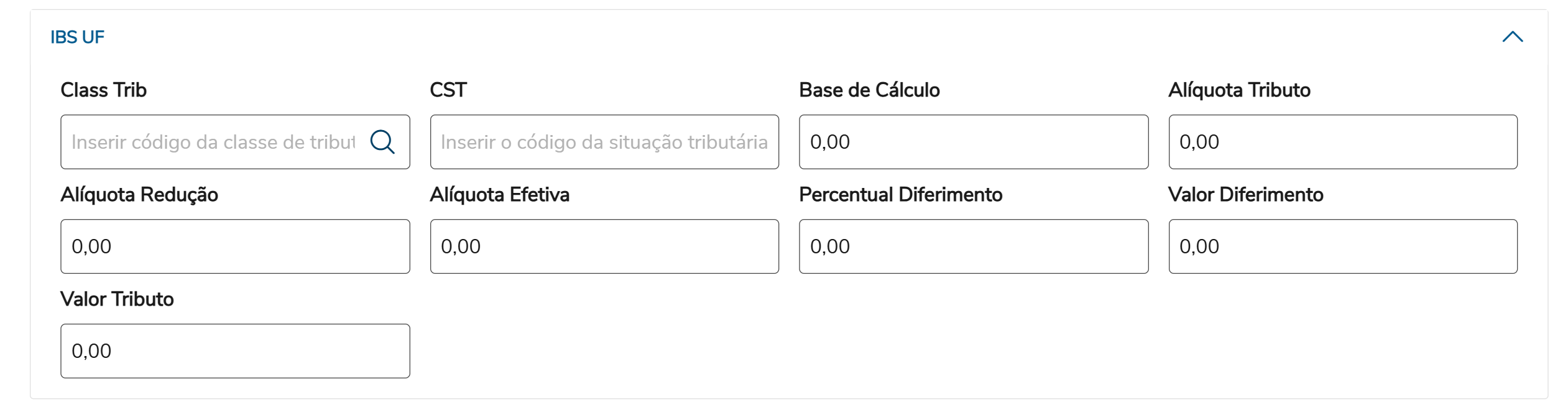Viewport: 1568px width, 417px height.
Task: Click the "Percentual Diferimento" label text
Action: tap(900, 195)
